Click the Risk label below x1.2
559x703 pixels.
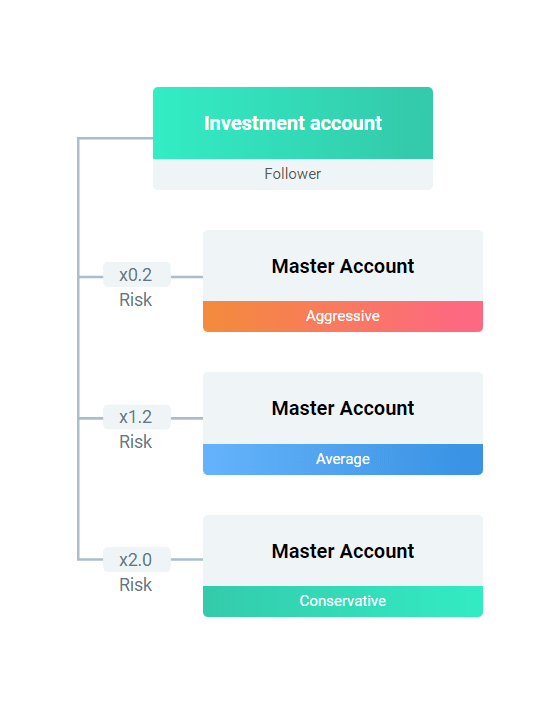[x=136, y=442]
